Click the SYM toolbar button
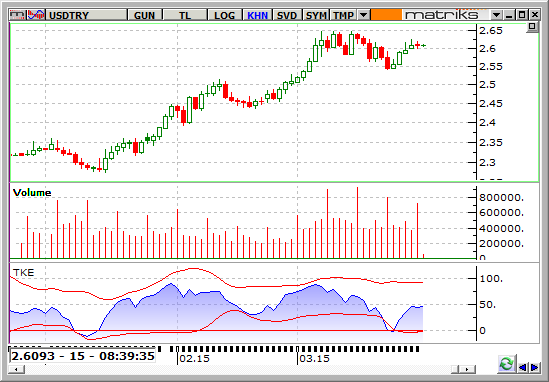 click(x=316, y=15)
